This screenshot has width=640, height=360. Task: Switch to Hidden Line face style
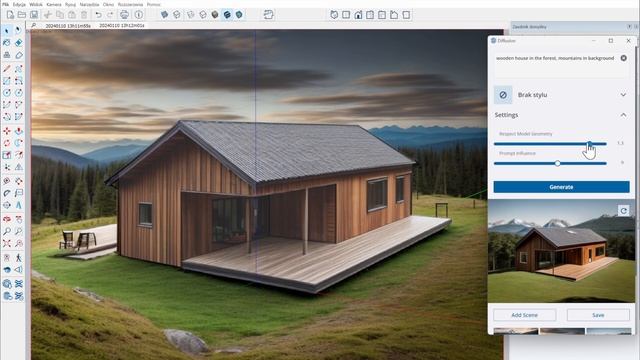[203, 15]
